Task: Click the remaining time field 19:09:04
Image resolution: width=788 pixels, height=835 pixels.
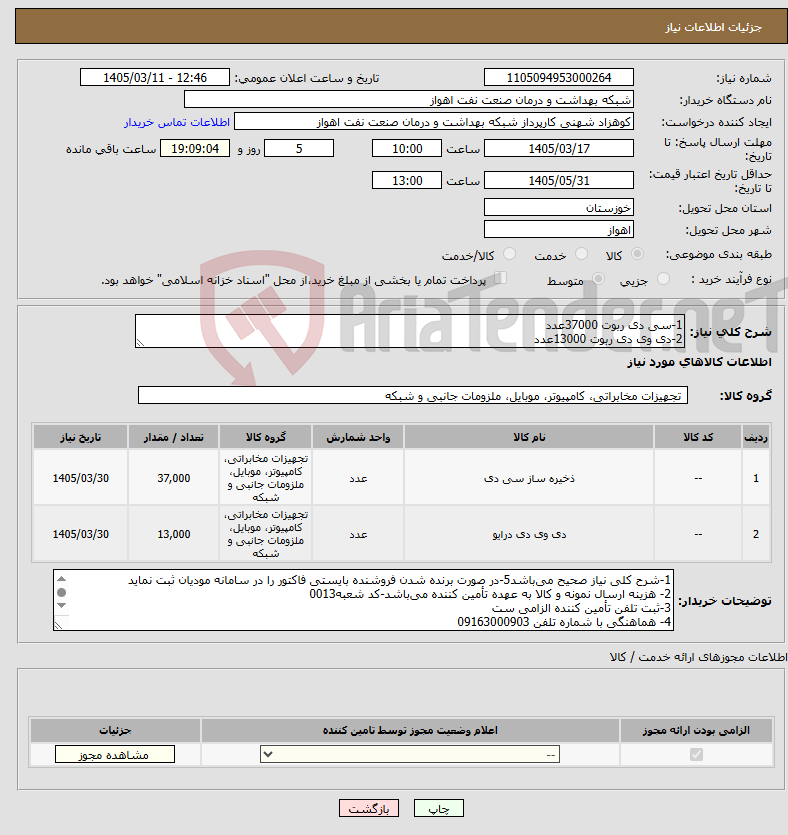Action: pos(195,149)
